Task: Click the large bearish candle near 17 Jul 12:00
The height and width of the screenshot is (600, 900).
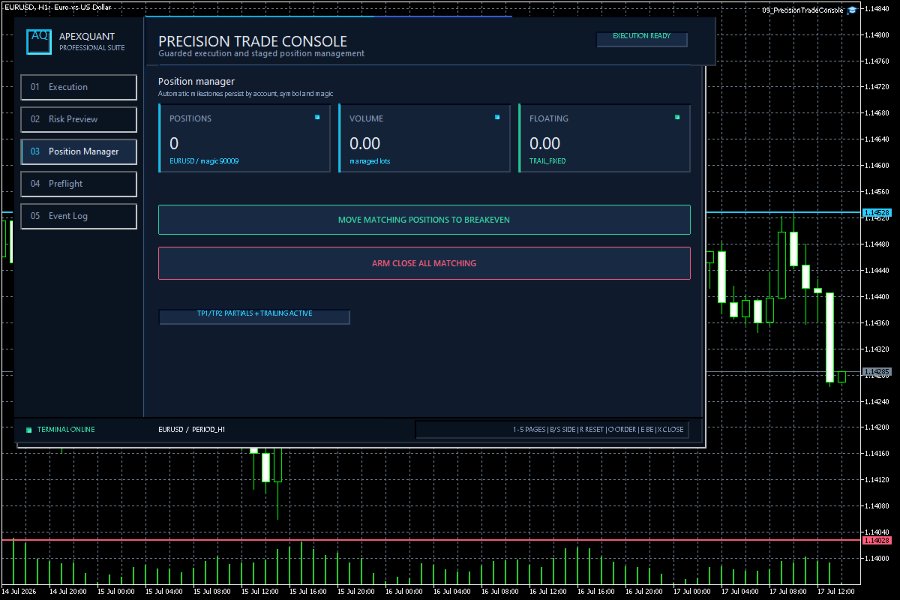Action: pyautogui.click(x=829, y=338)
